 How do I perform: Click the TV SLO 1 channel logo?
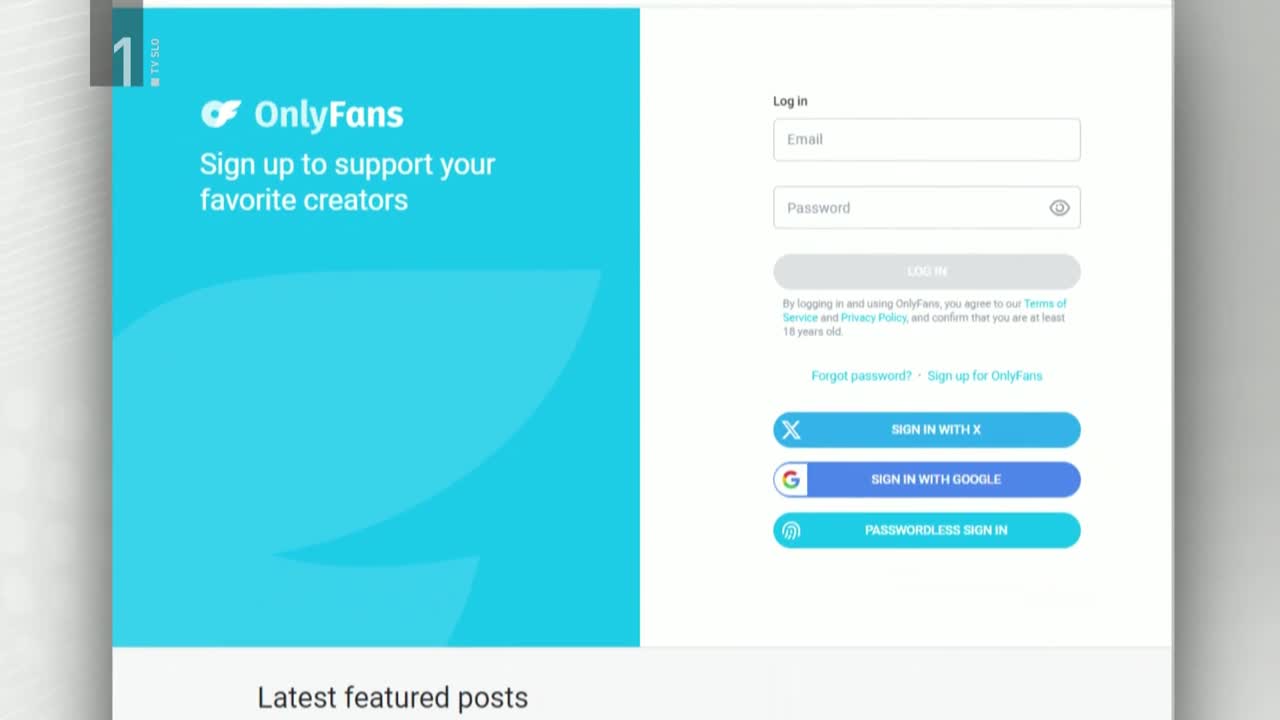[x=125, y=50]
